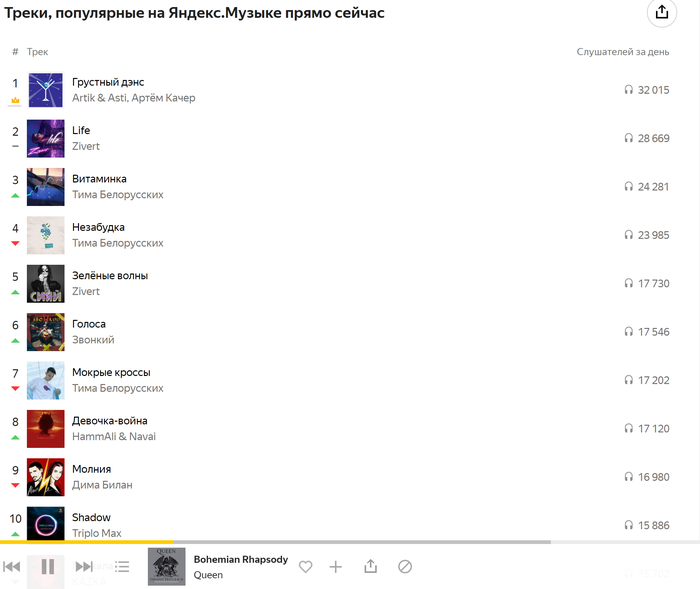Click the playback progress bar

tap(350, 542)
